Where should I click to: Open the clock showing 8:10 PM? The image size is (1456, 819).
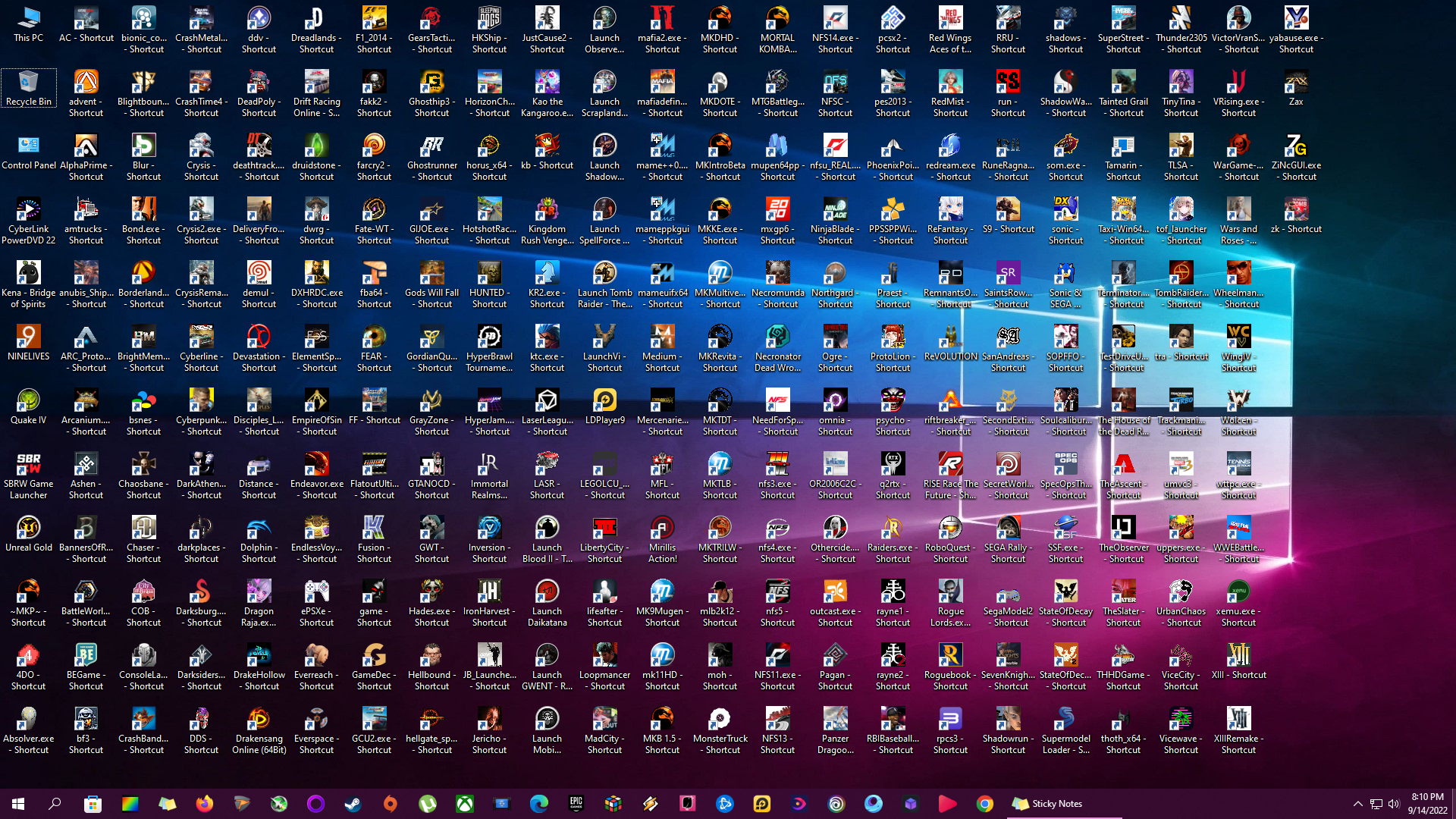tap(1428, 804)
